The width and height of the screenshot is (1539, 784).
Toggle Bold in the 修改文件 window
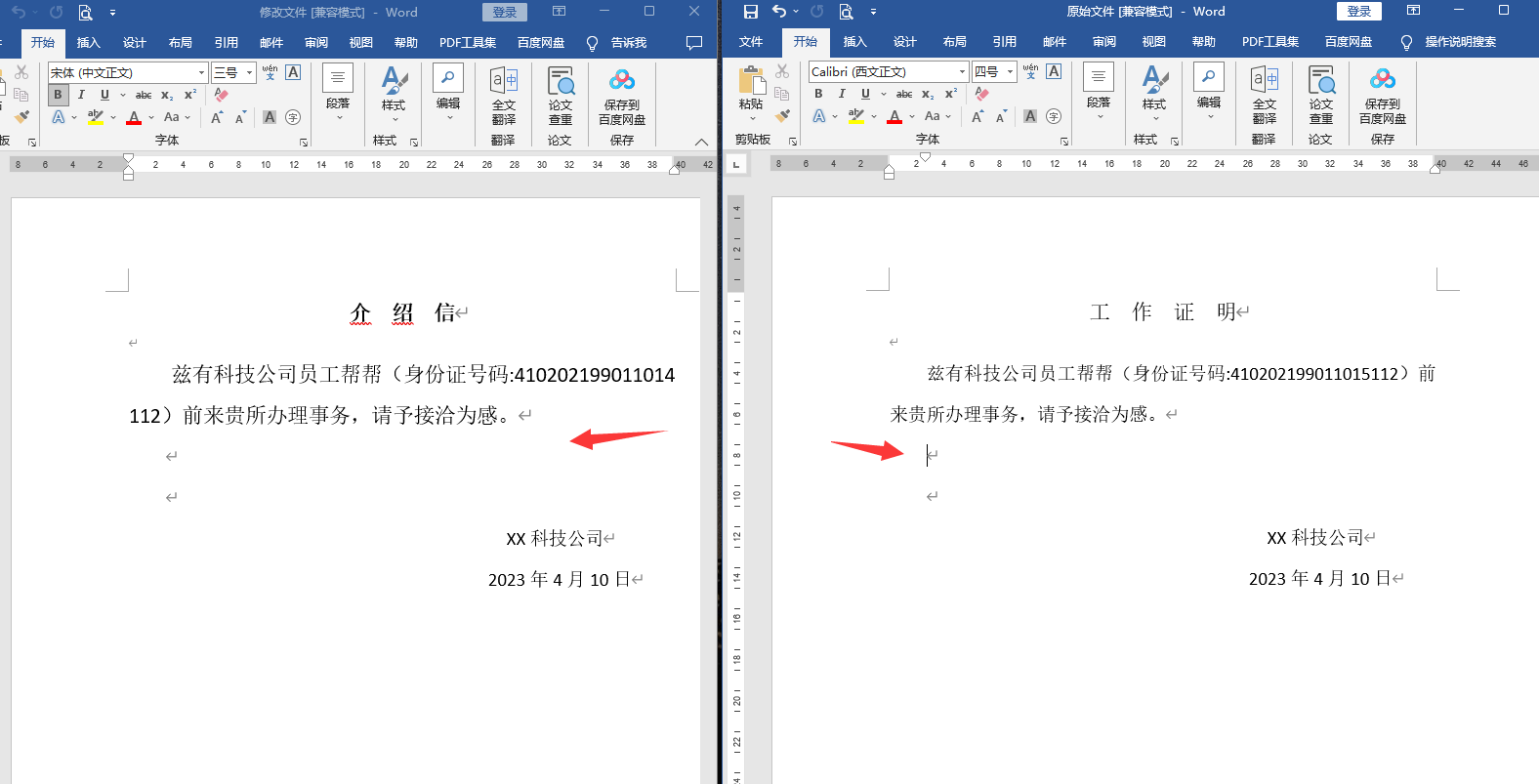tap(58, 95)
